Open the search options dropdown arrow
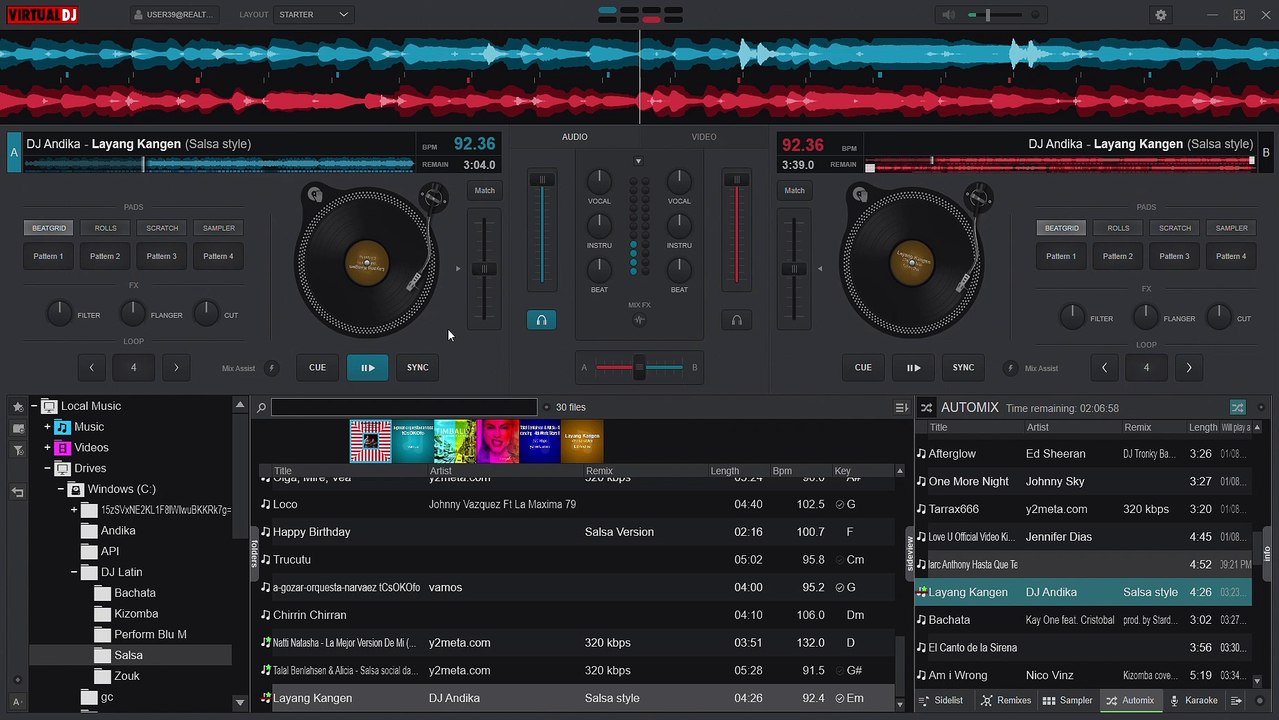 [546, 408]
